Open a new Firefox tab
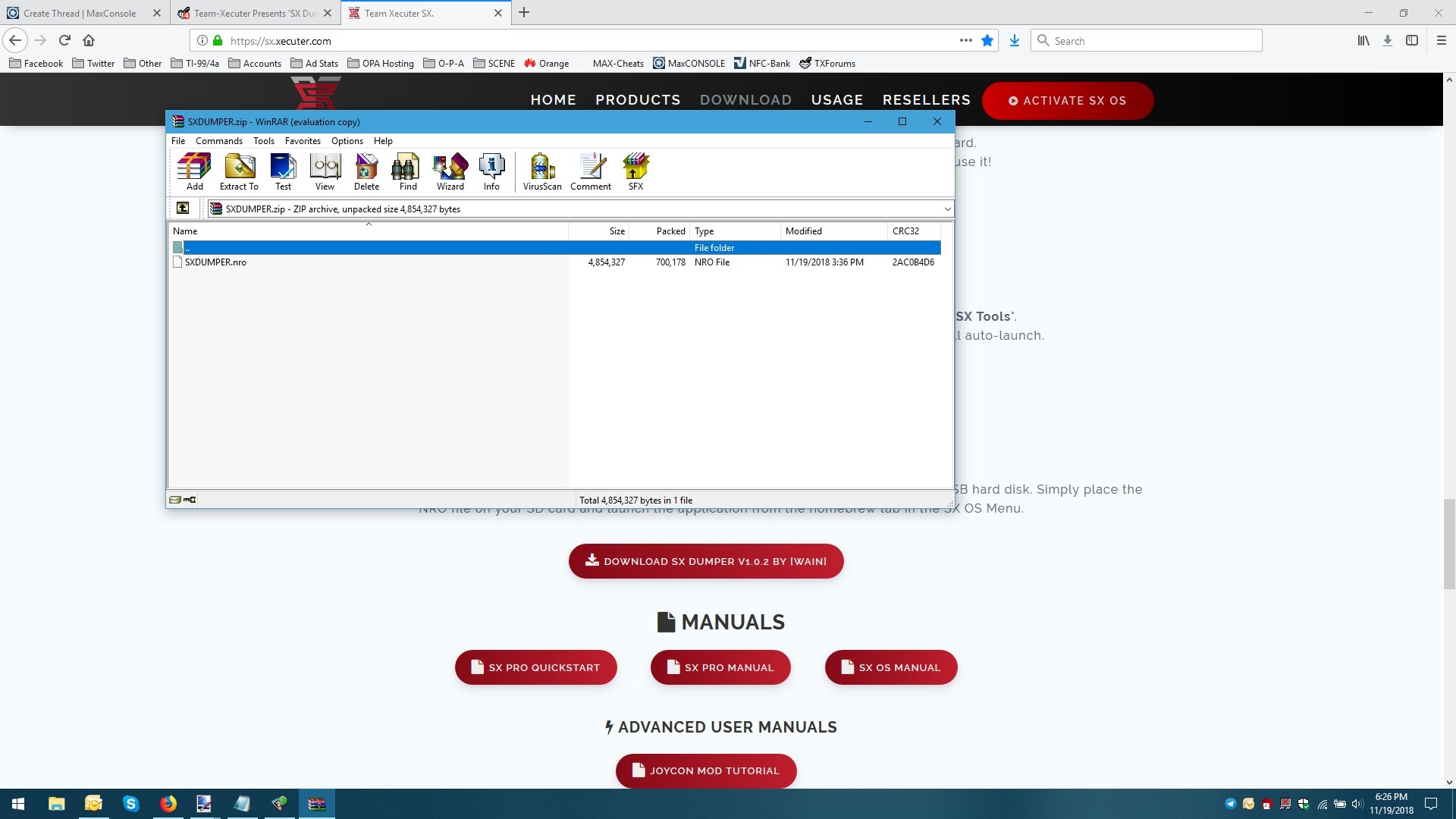 click(x=524, y=13)
